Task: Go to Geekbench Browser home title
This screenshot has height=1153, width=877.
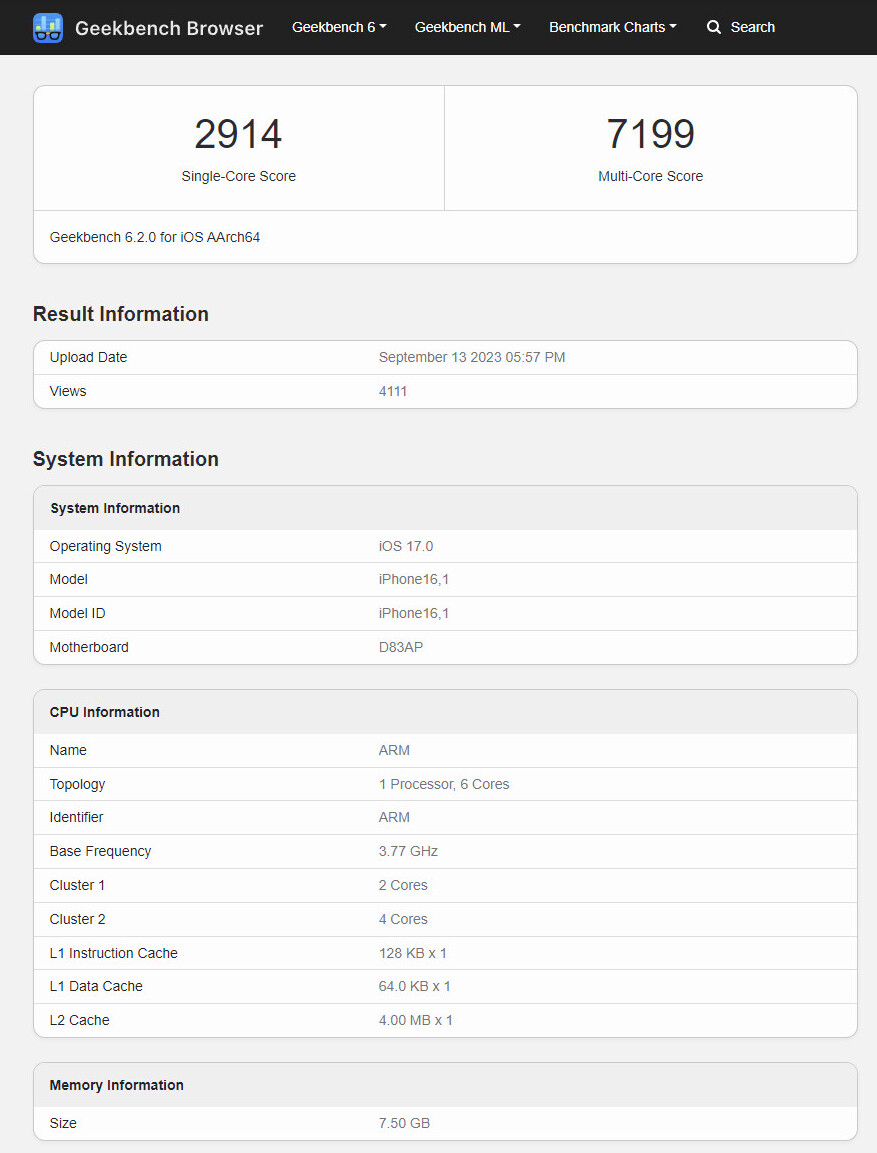Action: [x=169, y=28]
